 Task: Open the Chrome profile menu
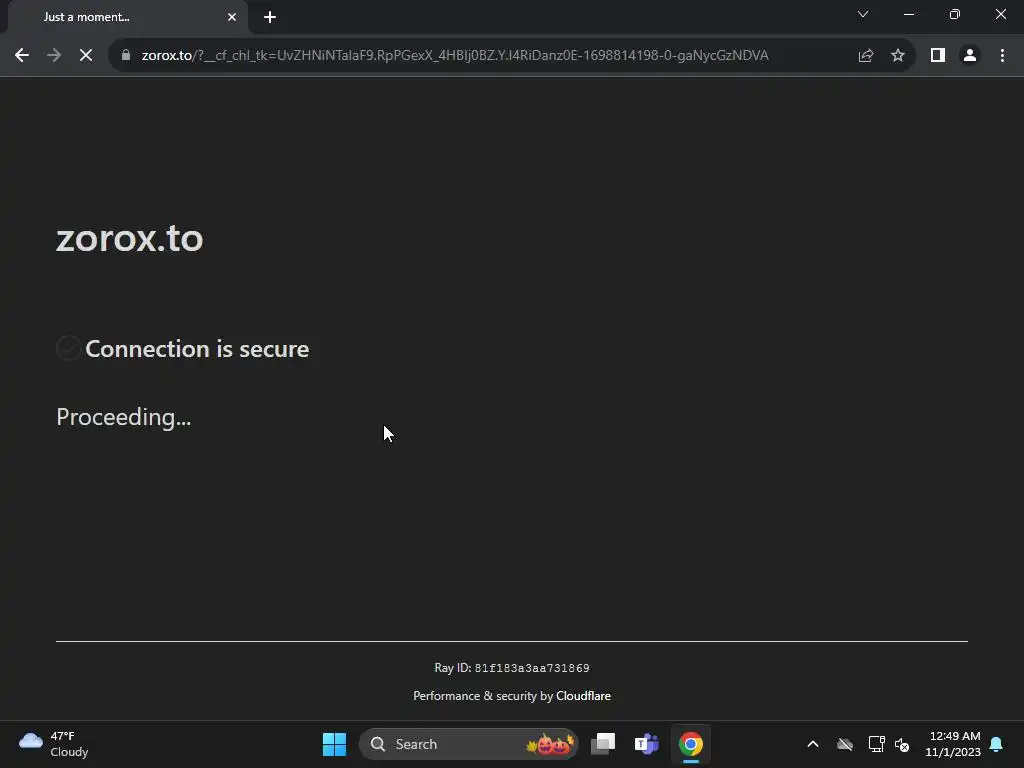tap(970, 56)
